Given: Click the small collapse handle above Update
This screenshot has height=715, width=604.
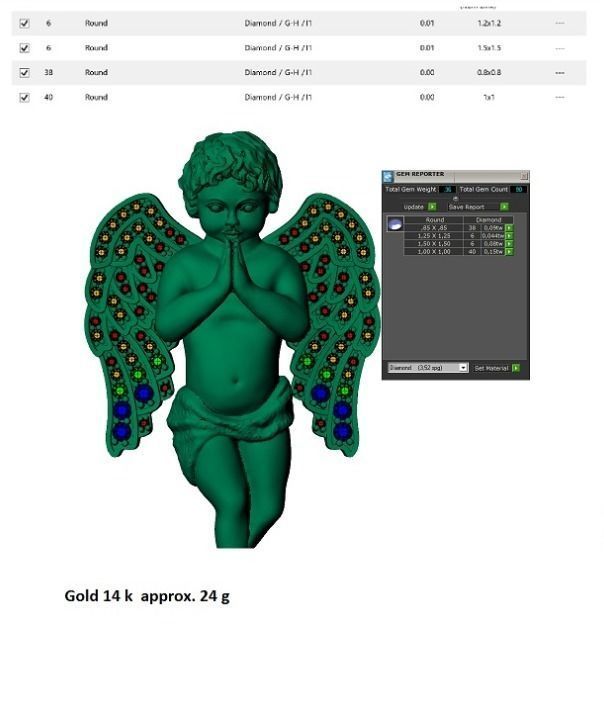Looking at the screenshot, I should coord(455,199).
